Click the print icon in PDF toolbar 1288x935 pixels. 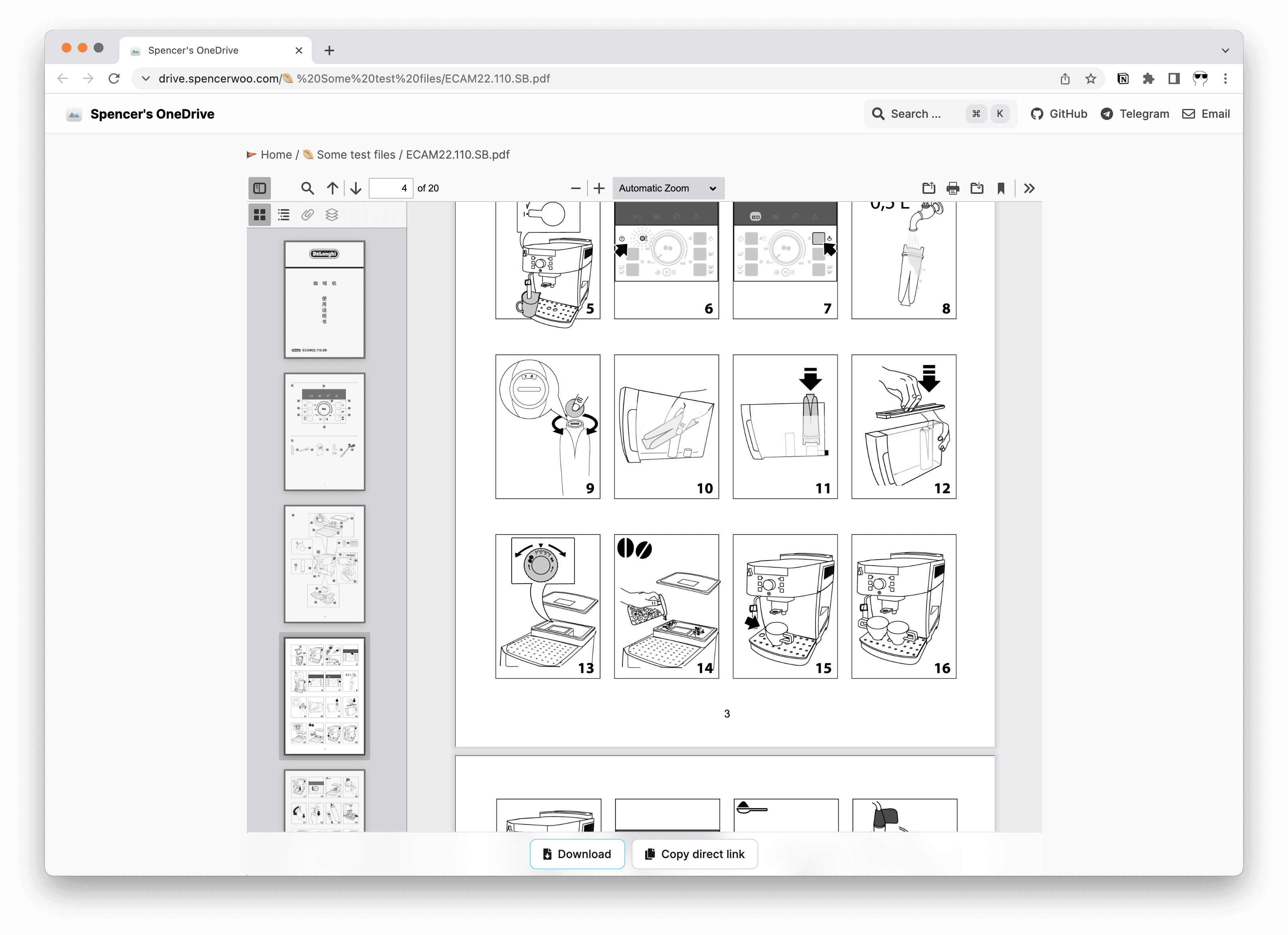(x=953, y=188)
